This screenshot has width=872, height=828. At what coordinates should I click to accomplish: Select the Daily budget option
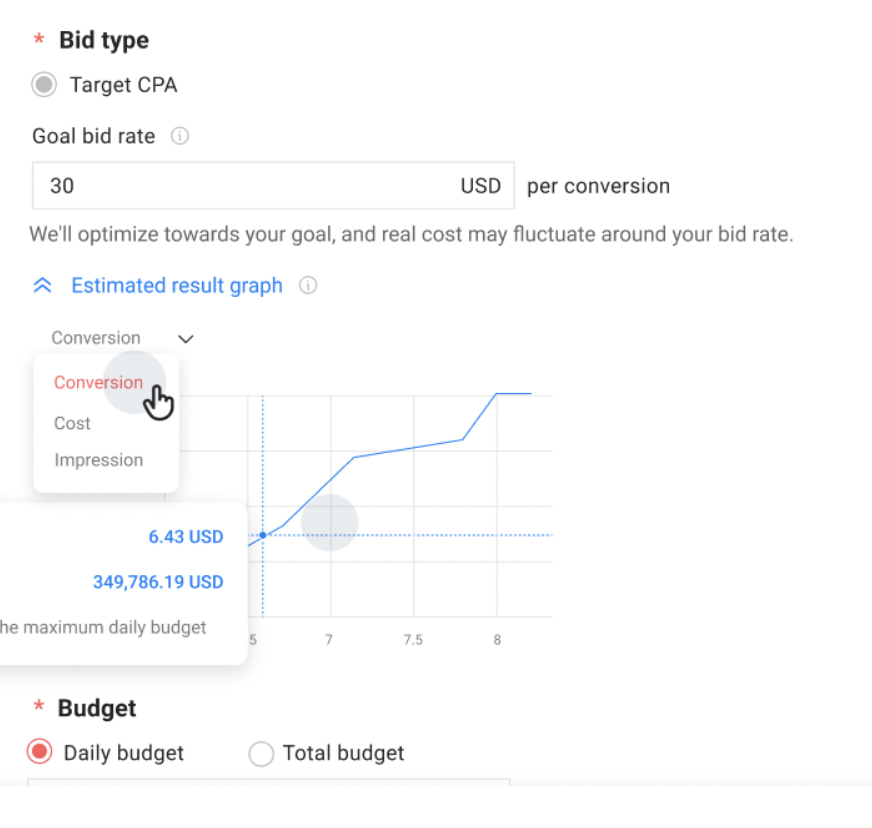37,753
